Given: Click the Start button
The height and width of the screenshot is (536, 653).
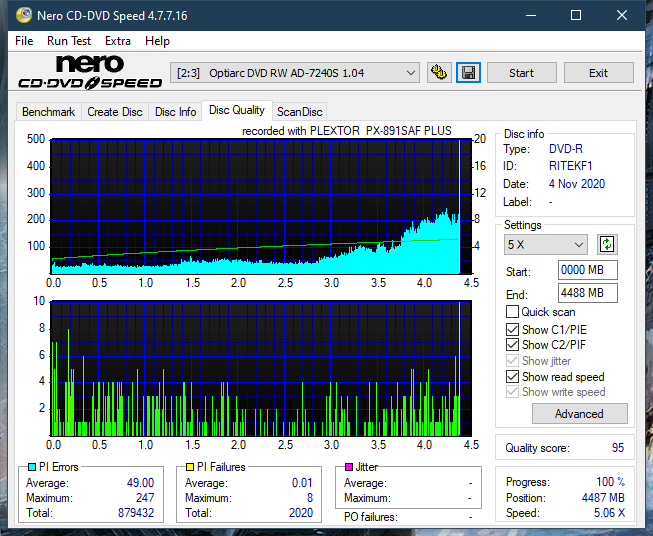Looking at the screenshot, I should (x=521, y=73).
